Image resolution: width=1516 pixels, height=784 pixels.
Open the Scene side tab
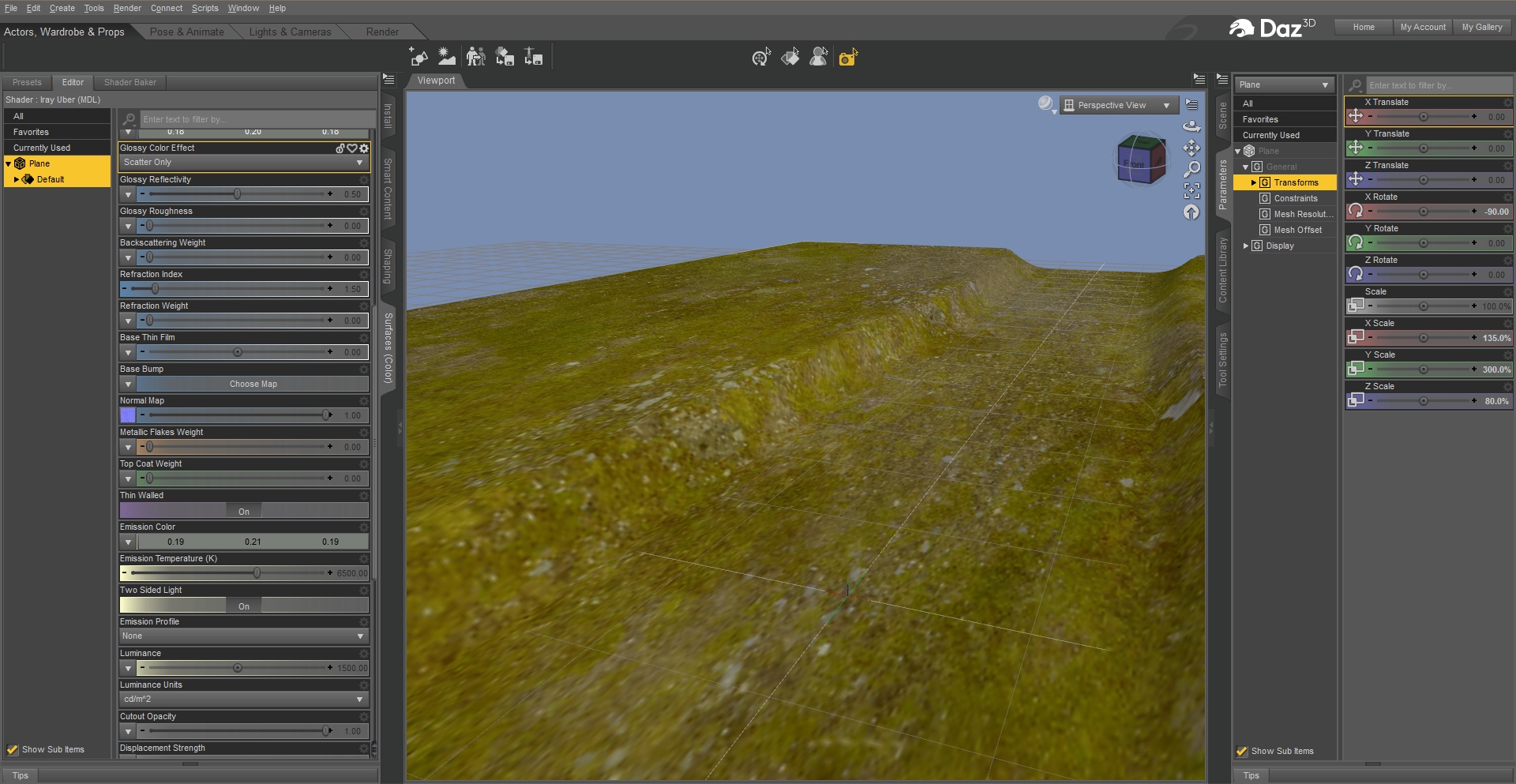click(x=1222, y=115)
